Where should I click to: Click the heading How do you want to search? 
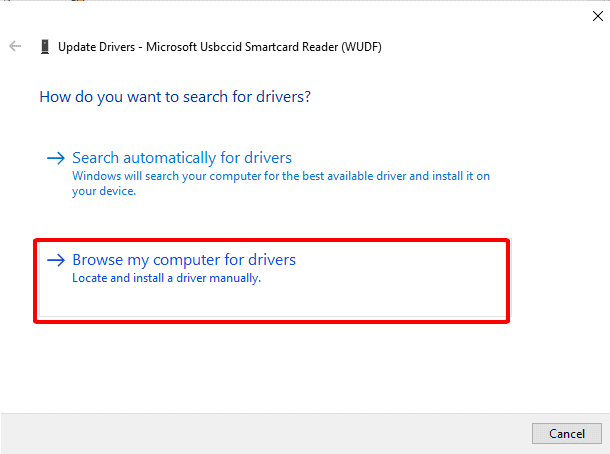(175, 97)
